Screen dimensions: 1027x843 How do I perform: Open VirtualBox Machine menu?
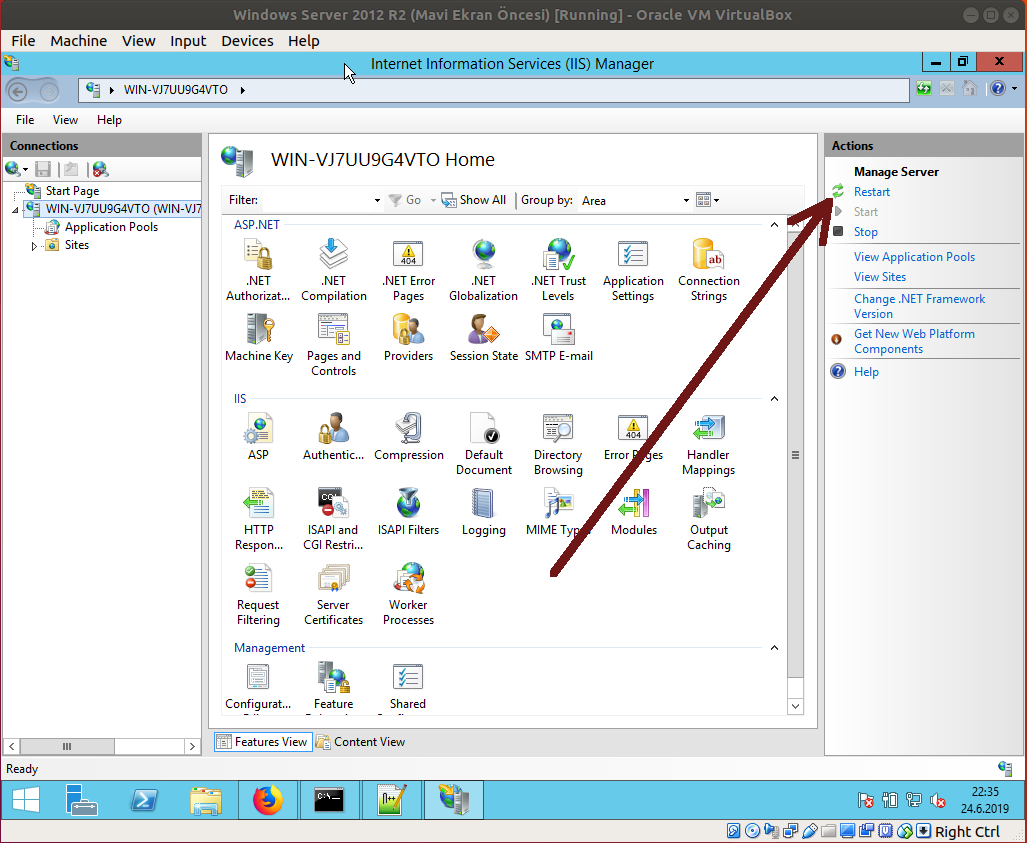tap(79, 41)
